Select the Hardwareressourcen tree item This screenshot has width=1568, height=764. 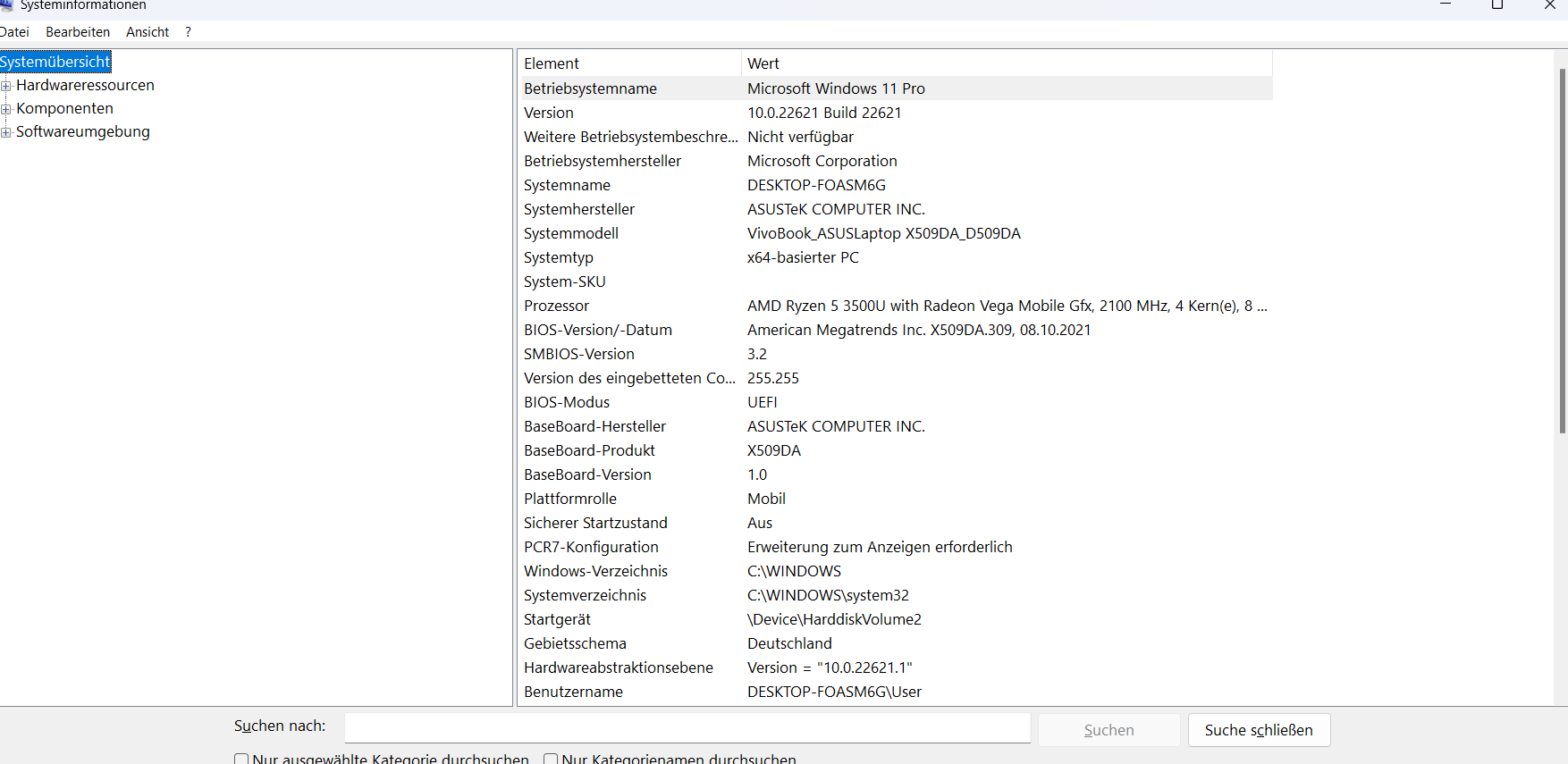coord(85,85)
